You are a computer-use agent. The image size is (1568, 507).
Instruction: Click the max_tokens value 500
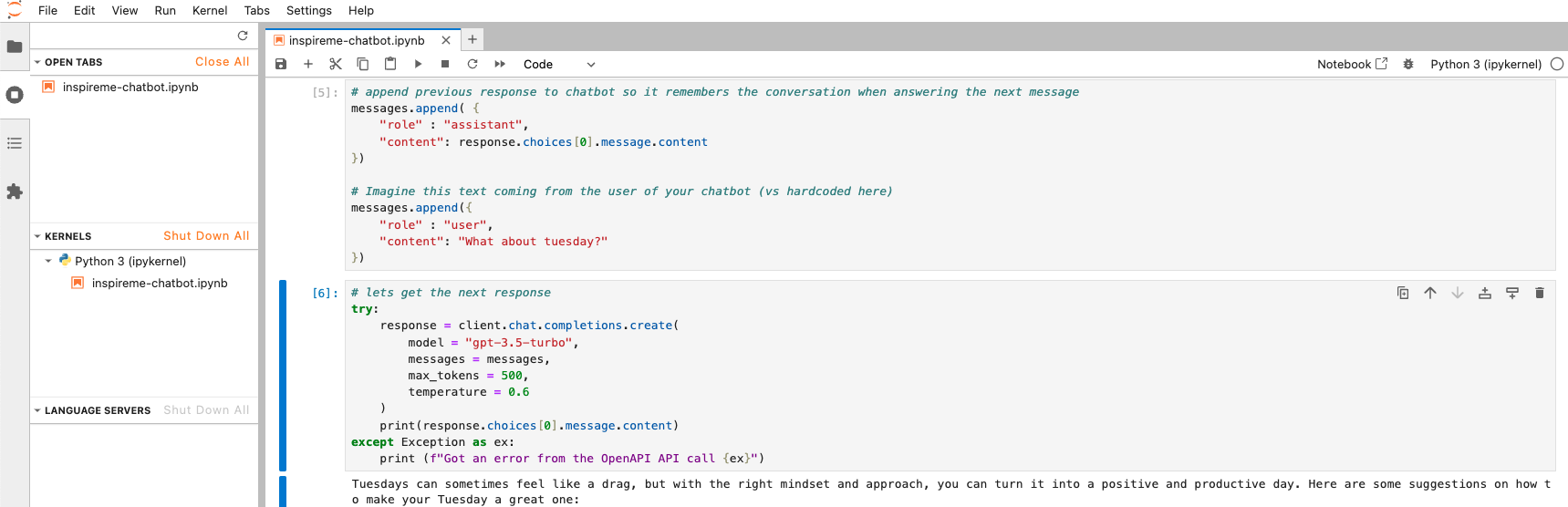(511, 376)
